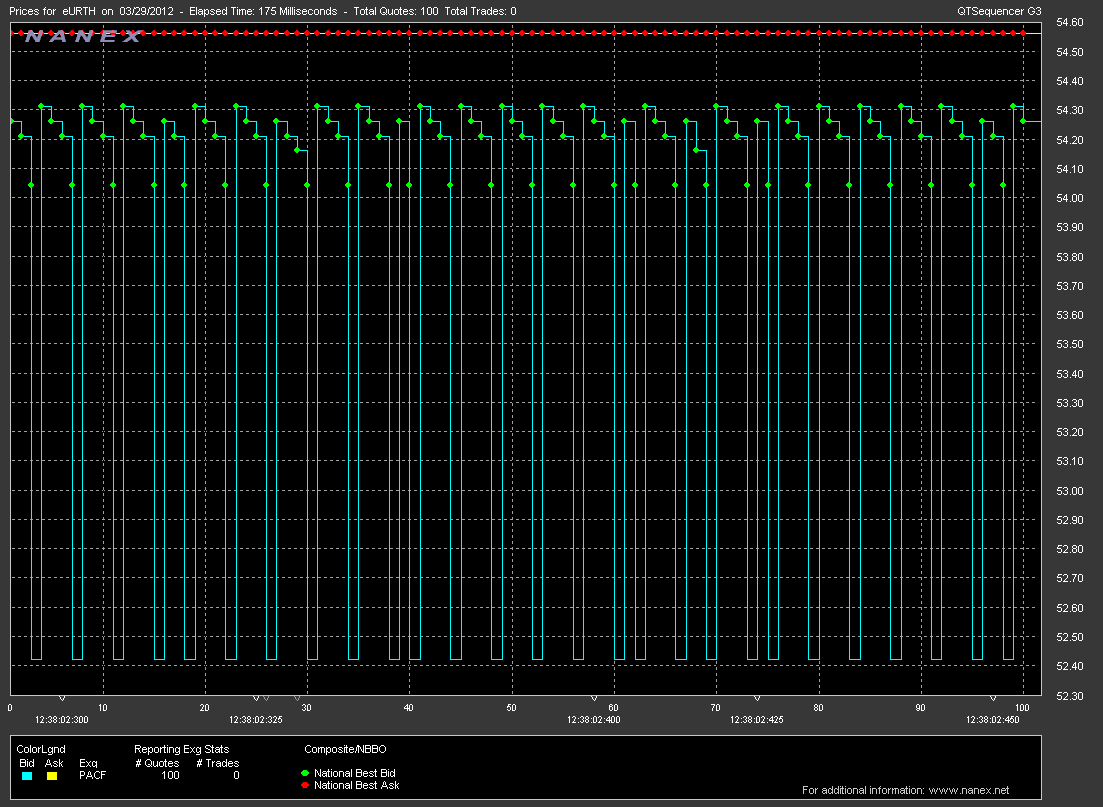This screenshot has height=807, width=1103.
Task: Click the 53.20 price axis label
Action: [x=1070, y=433]
